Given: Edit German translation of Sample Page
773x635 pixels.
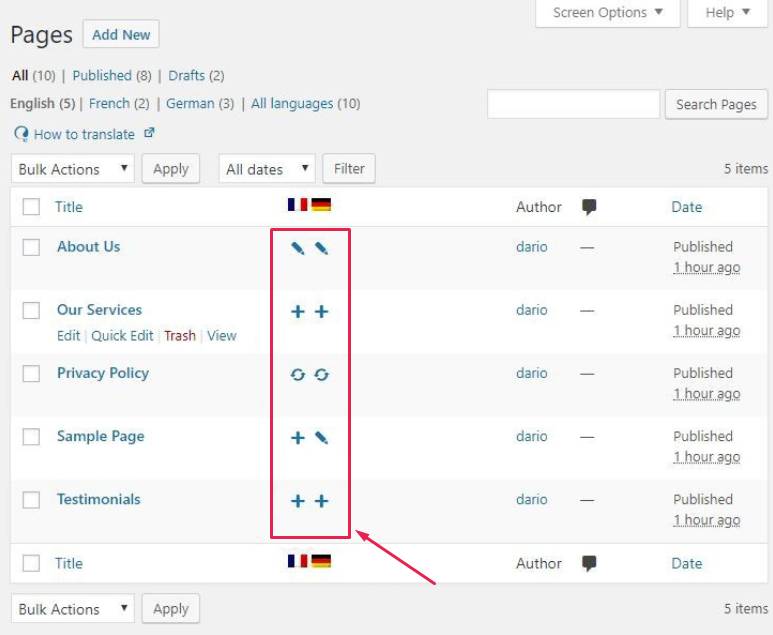Looking at the screenshot, I should (321, 437).
